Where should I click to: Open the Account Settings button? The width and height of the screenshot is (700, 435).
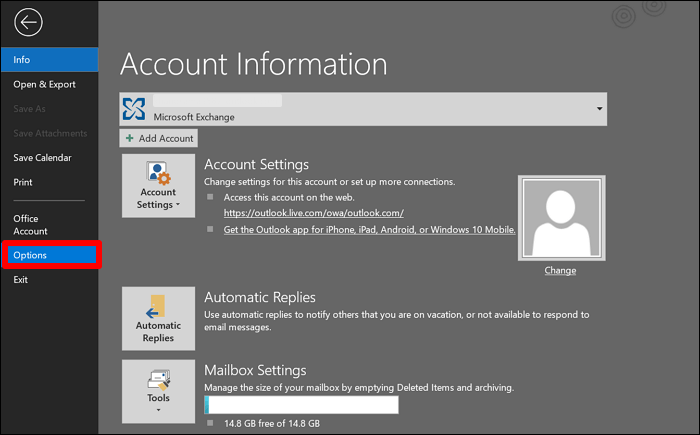158,186
